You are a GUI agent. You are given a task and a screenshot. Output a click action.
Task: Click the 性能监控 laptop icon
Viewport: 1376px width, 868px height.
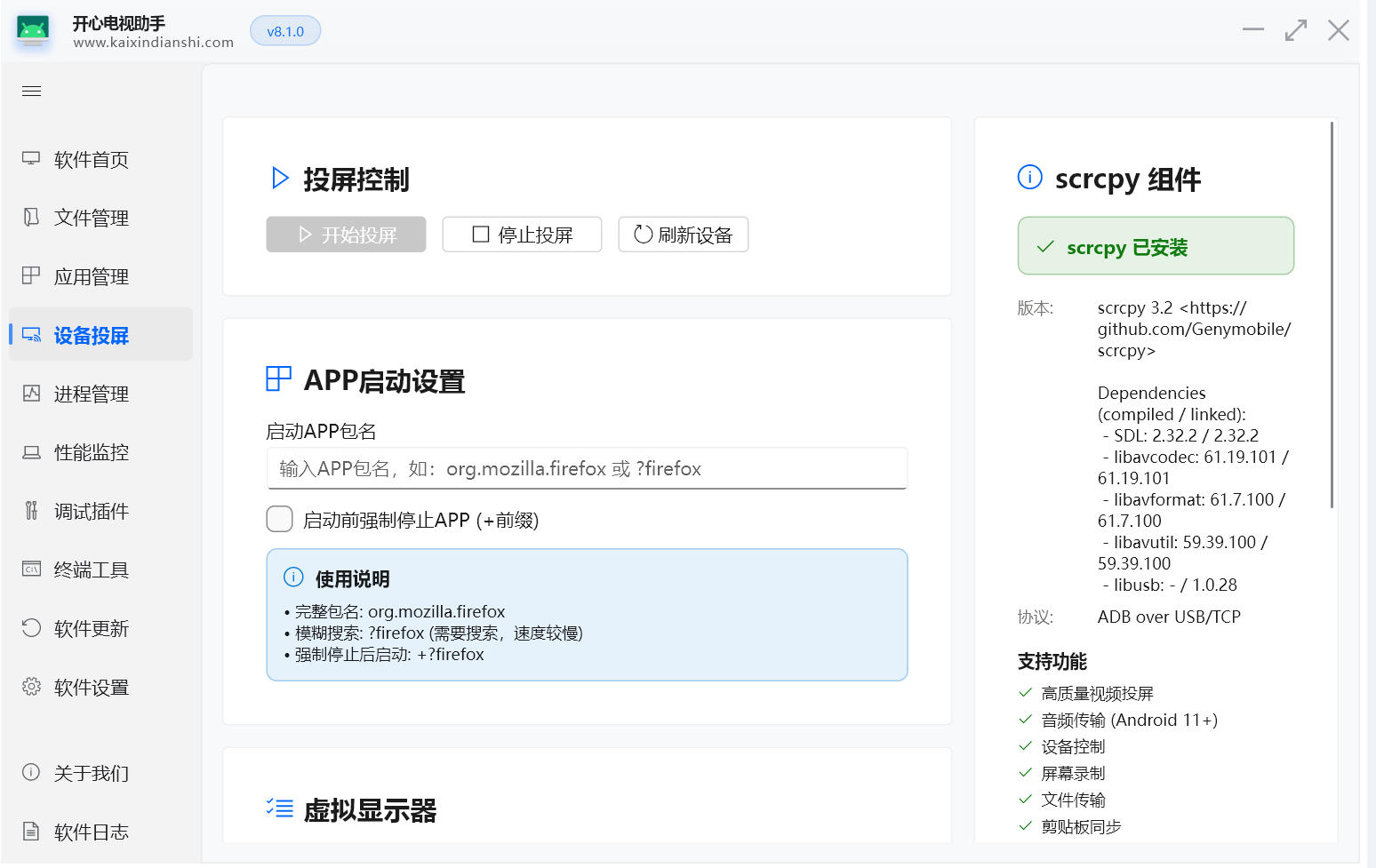click(x=31, y=452)
